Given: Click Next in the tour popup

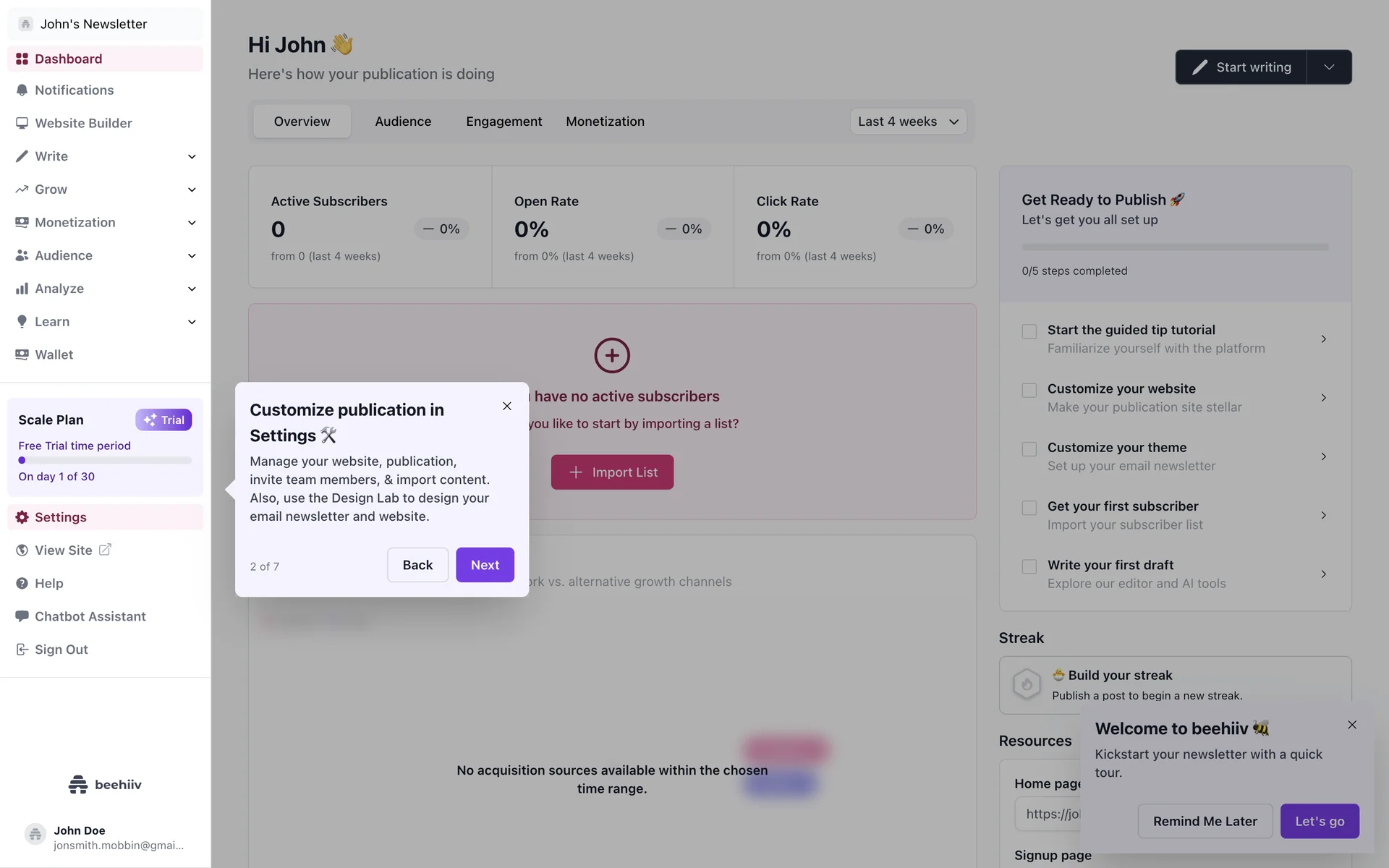Looking at the screenshot, I should (x=485, y=565).
